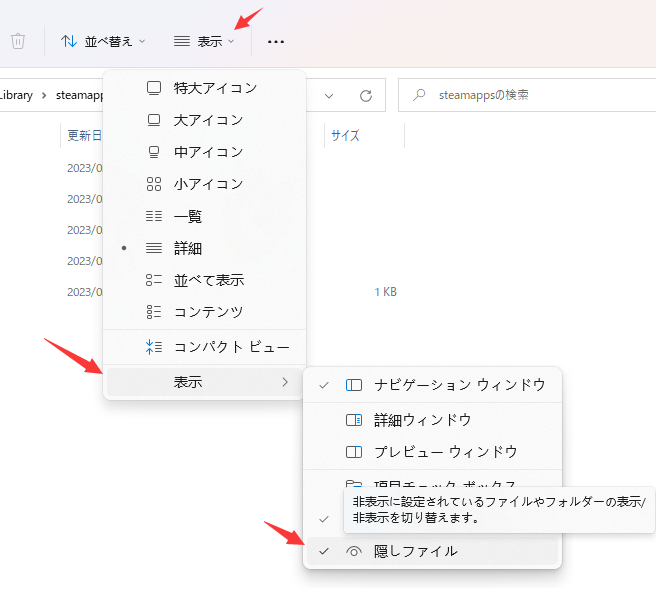
Task: Click the 大アイコン icon glyph
Action: pyautogui.click(x=154, y=120)
